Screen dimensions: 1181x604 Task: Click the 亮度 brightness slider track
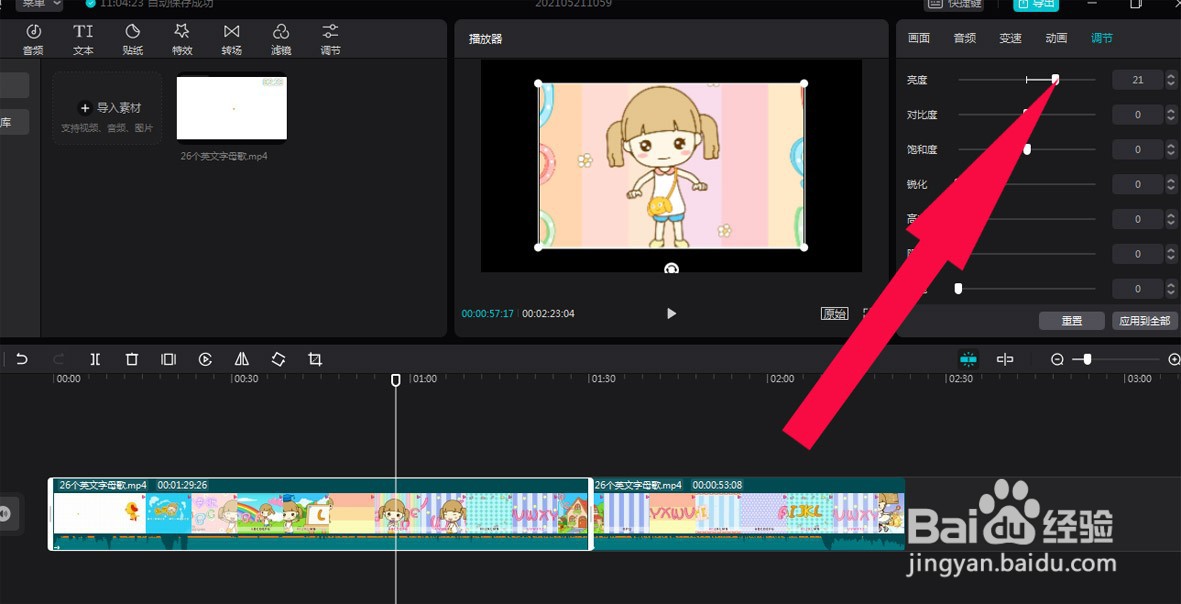coord(1027,80)
